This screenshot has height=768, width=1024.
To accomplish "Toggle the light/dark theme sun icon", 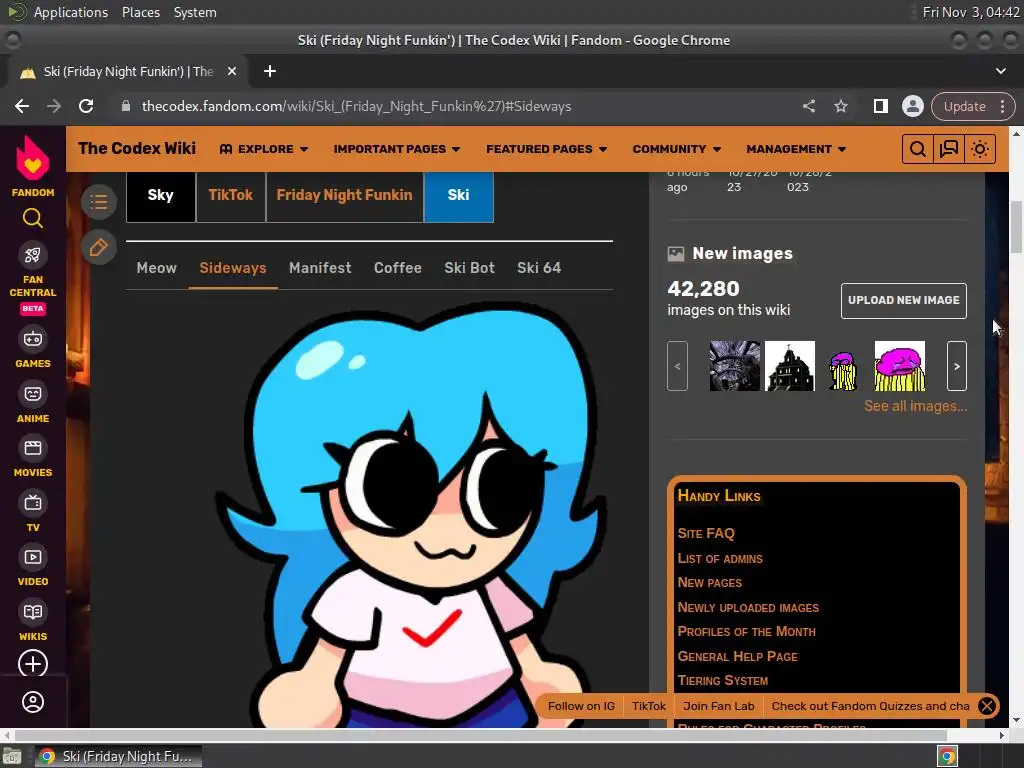I will click(x=980, y=149).
